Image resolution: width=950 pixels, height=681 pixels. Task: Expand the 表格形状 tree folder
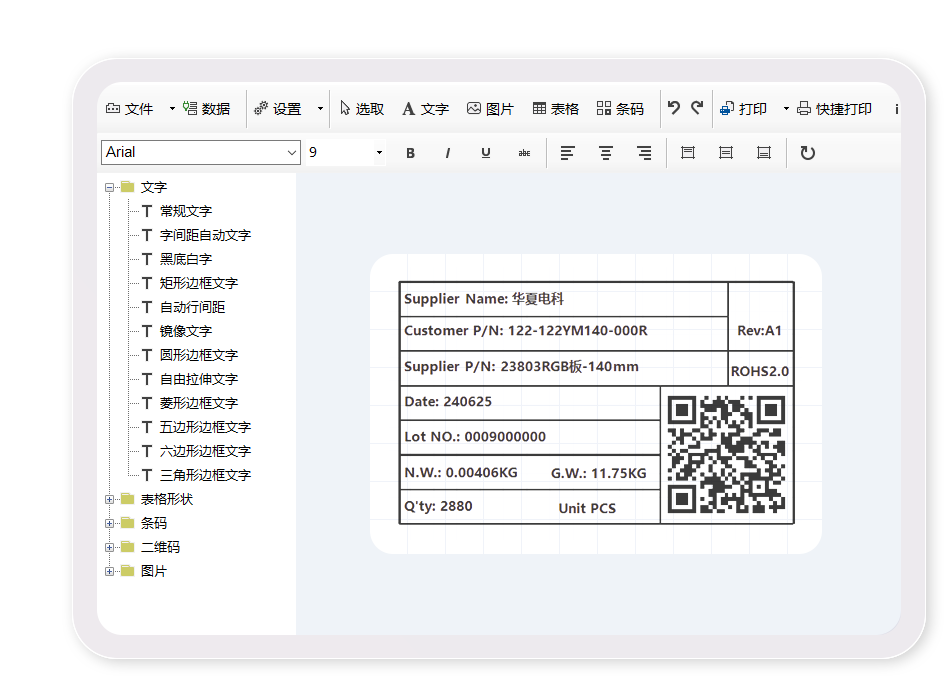110,499
